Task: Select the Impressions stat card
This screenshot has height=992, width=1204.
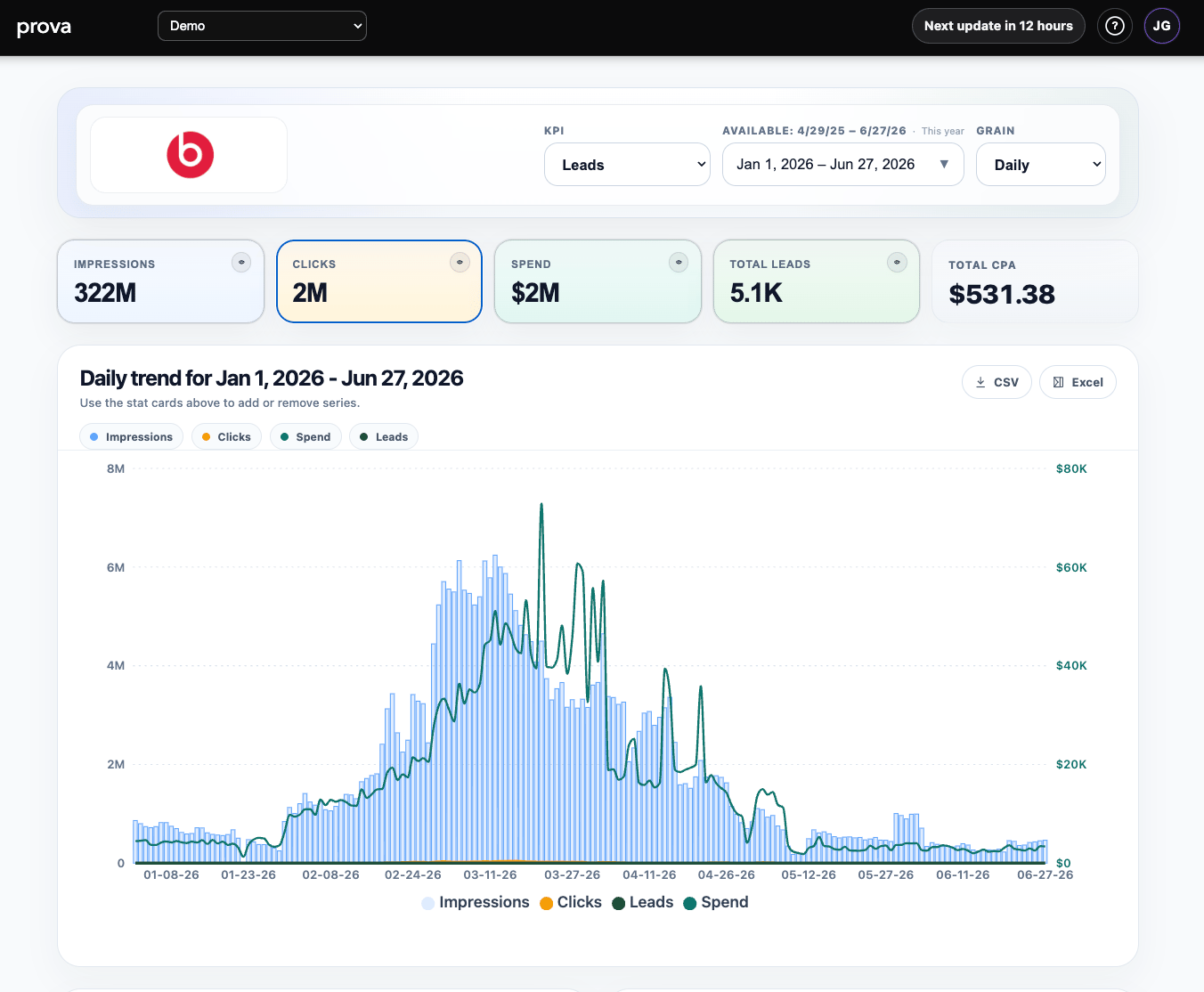Action: (x=161, y=281)
